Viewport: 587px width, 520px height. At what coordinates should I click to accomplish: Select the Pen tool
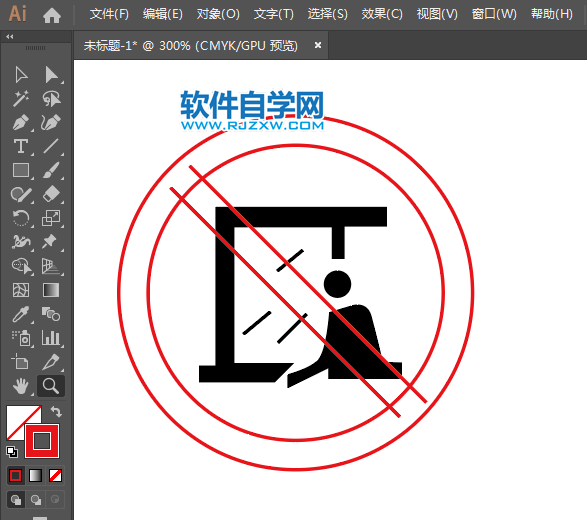pos(21,122)
